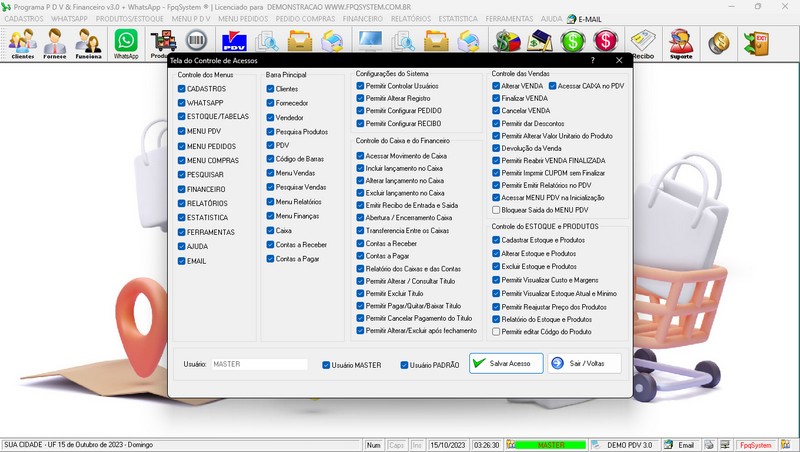Toggle the WHATSAPP menu checkbox
Image resolution: width=800 pixels, height=452 pixels.
click(182, 103)
